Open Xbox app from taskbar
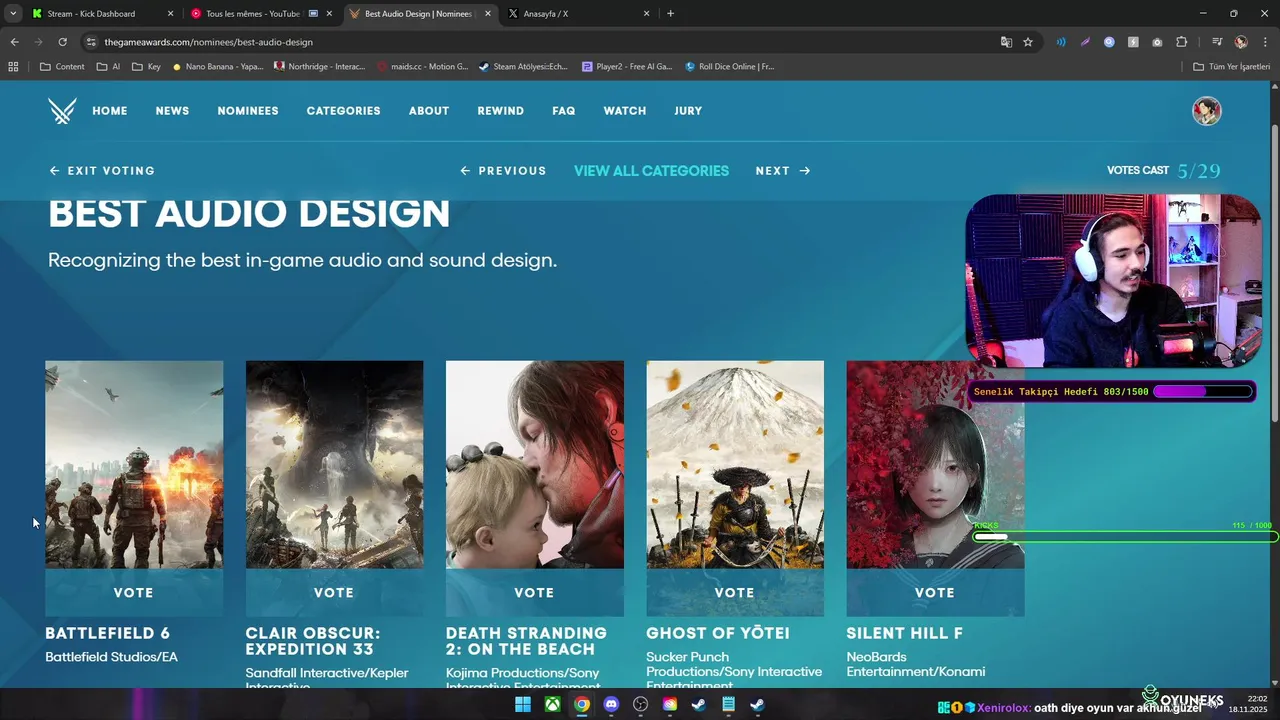The height and width of the screenshot is (720, 1280). click(x=552, y=704)
